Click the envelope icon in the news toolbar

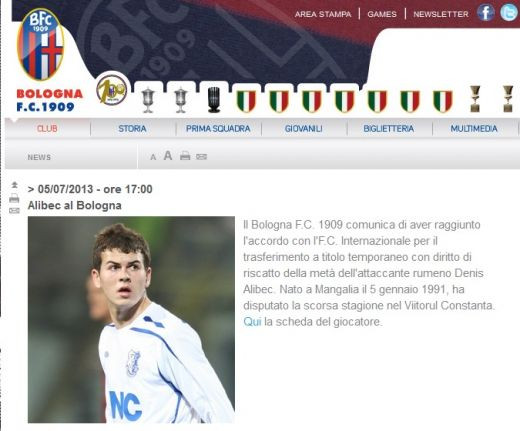(x=201, y=156)
